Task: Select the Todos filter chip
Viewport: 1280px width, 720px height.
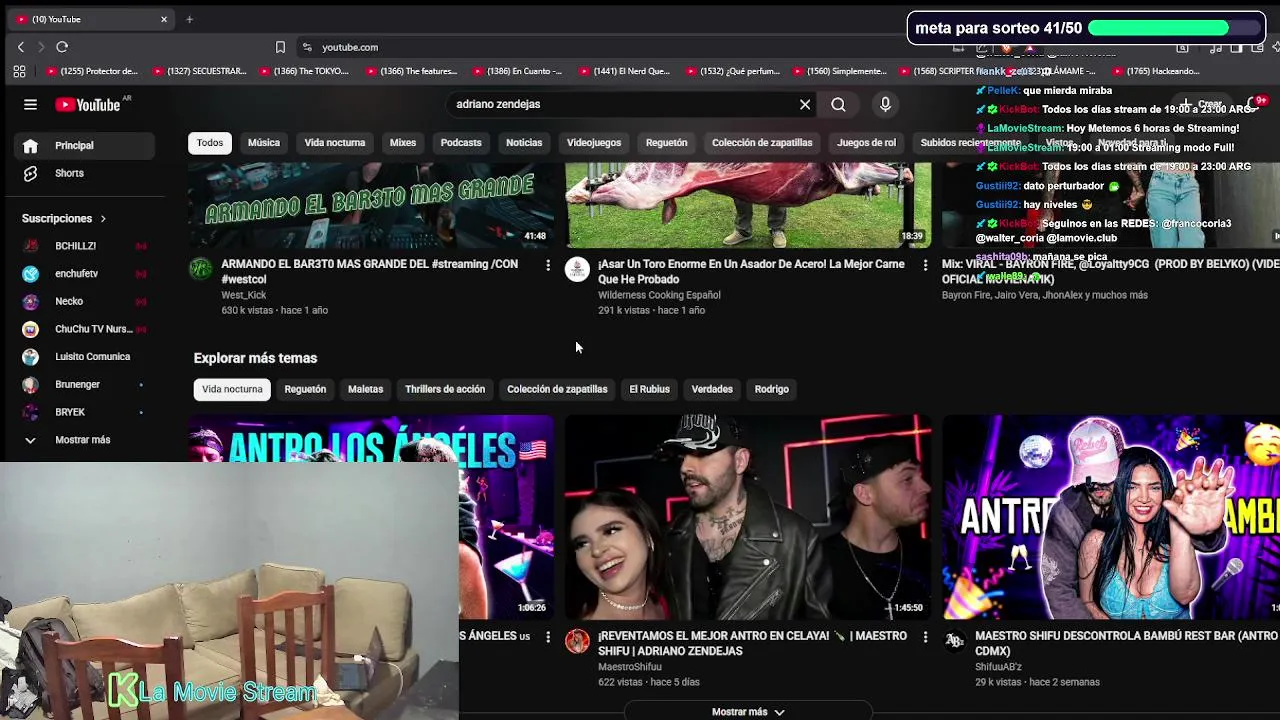Action: [210, 143]
